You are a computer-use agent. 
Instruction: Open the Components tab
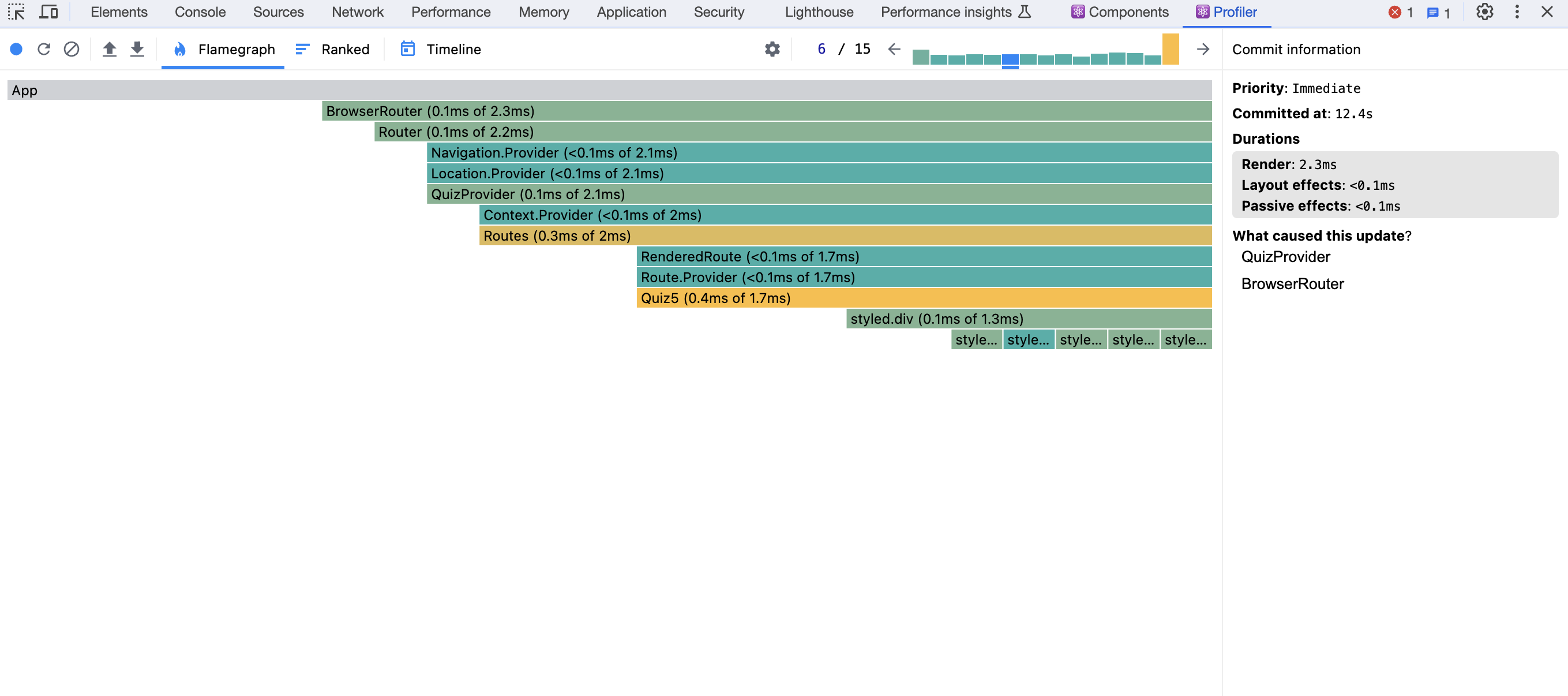pos(1119,12)
